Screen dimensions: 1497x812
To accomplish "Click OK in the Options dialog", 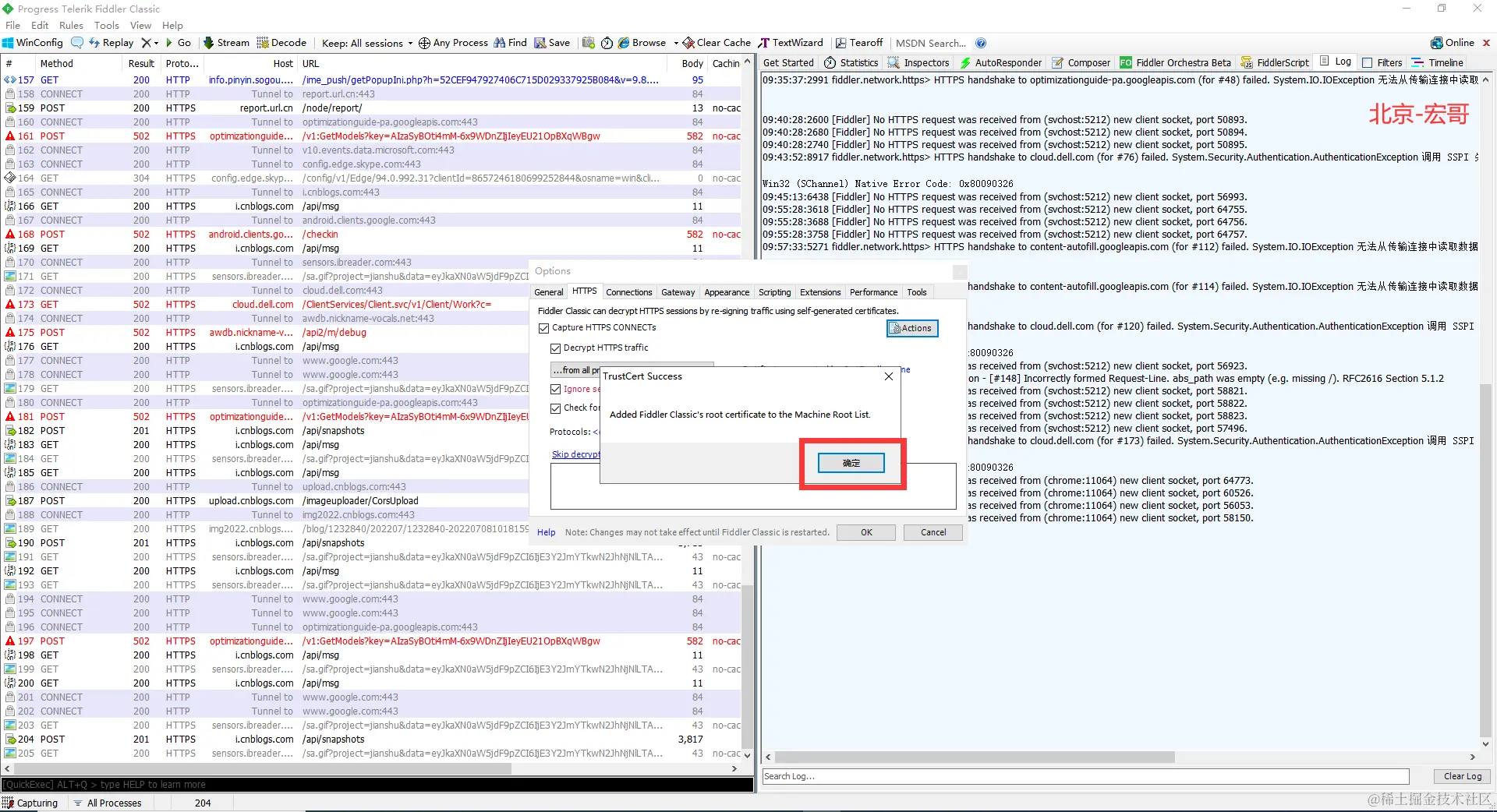I will 866,532.
